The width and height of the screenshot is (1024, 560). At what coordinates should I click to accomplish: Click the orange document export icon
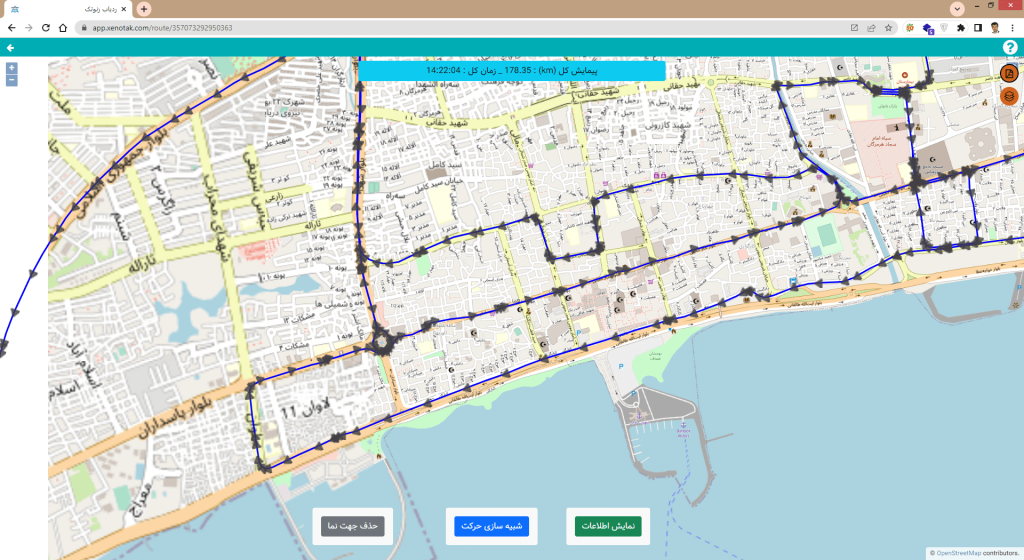coord(1009,74)
